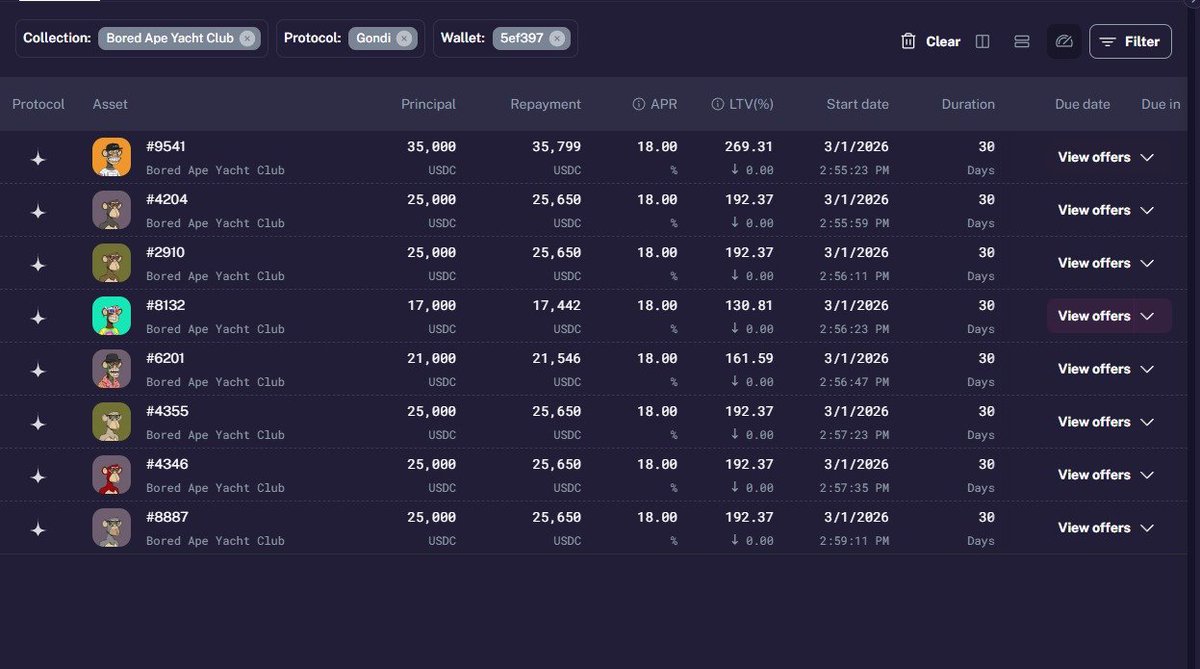Click the 2:55:23 PM start time
Screen dimensions: 1200x669
pos(855,170)
